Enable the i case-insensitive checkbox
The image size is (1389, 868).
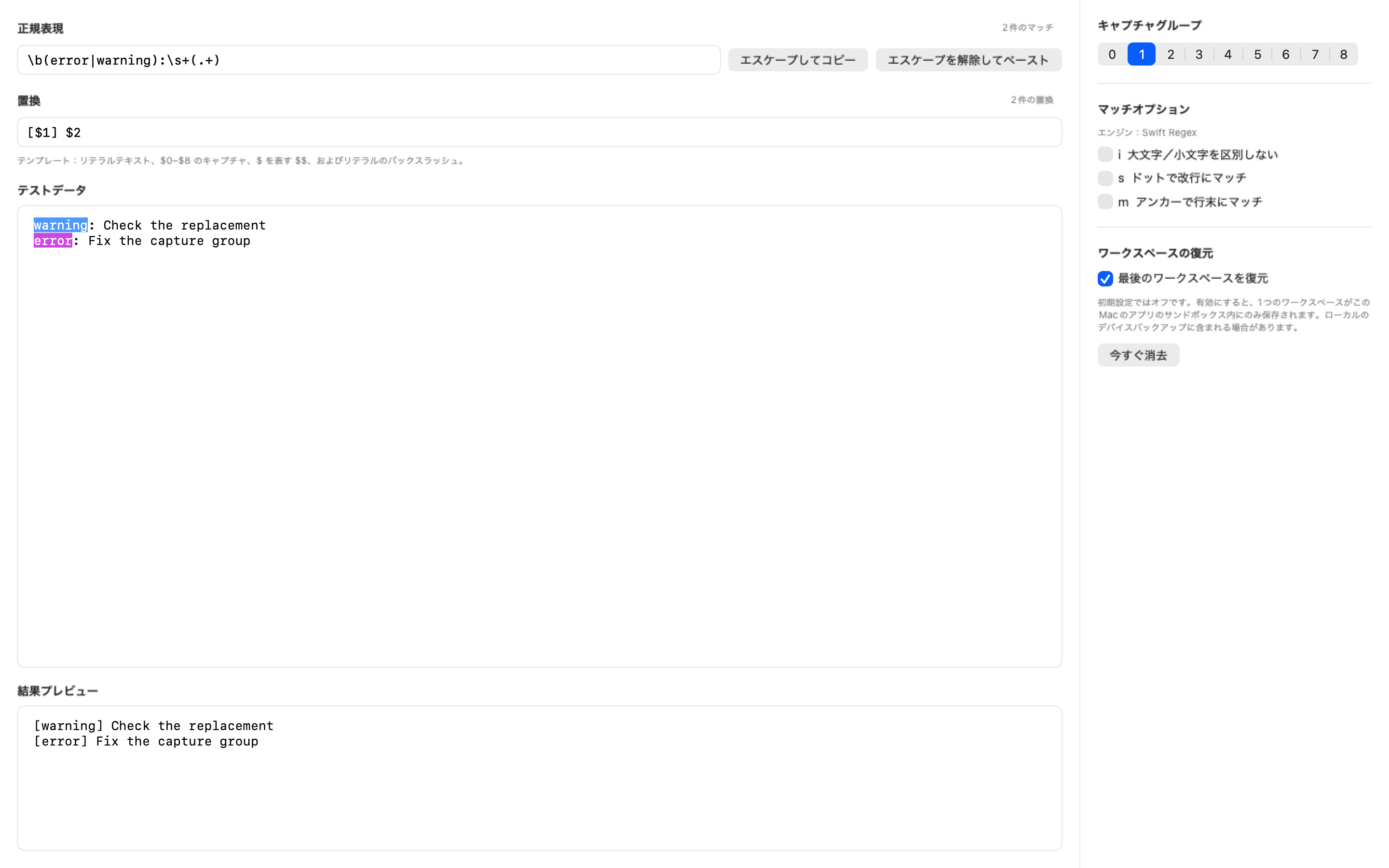point(1105,154)
